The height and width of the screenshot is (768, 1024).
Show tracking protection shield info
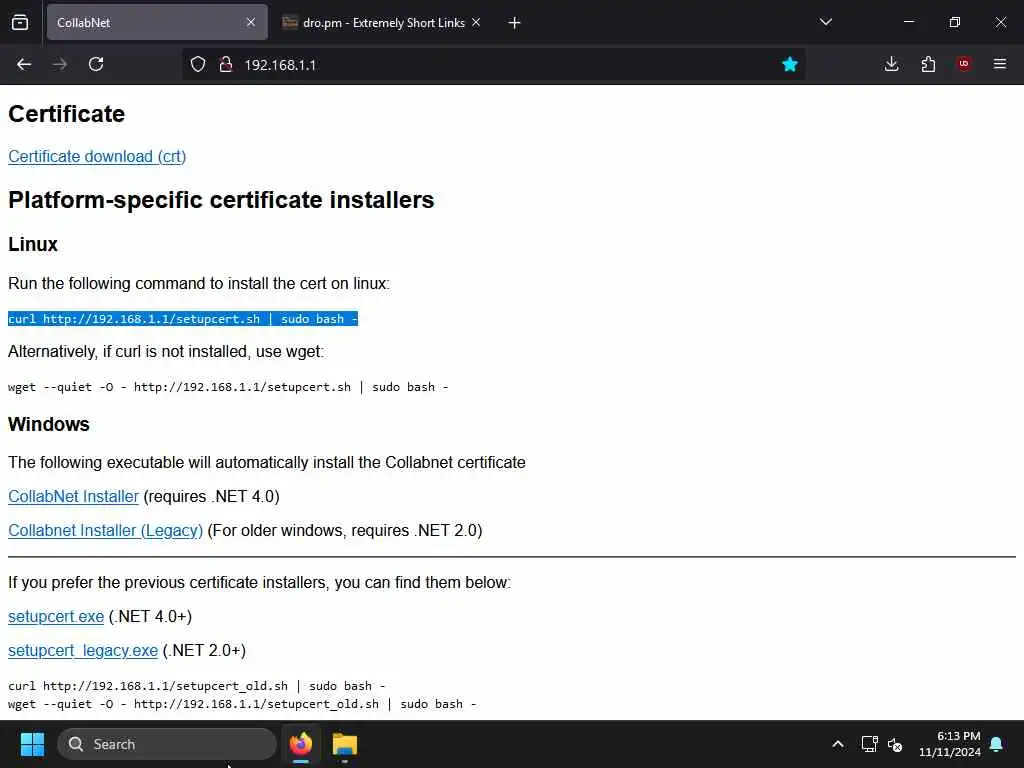tap(198, 64)
